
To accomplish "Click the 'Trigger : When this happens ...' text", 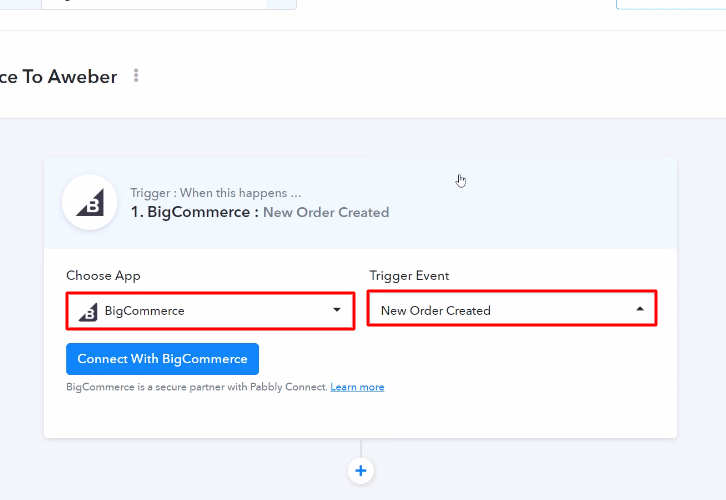I will [216, 193].
